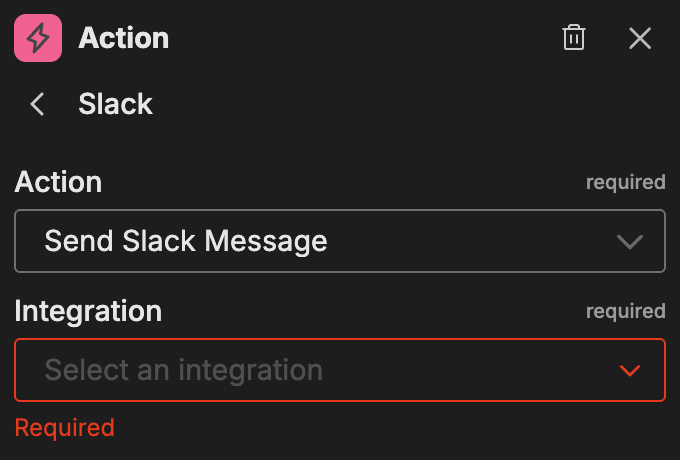
Task: Click the required tag beside the Action label
Action: (x=625, y=182)
